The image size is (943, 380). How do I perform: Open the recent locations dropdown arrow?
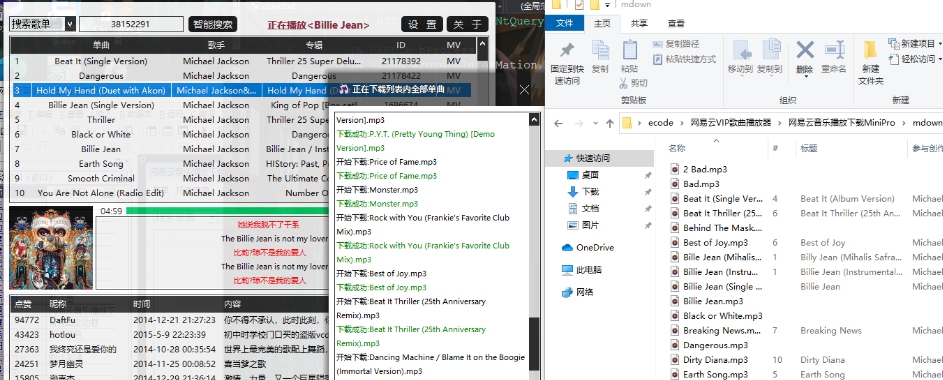click(x=595, y=123)
